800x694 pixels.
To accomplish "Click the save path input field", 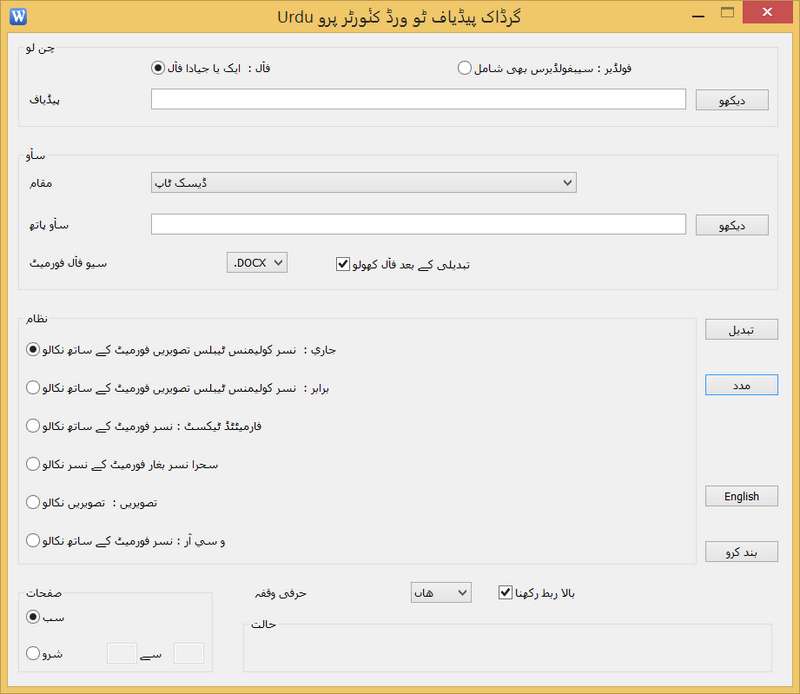I will tap(418, 224).
